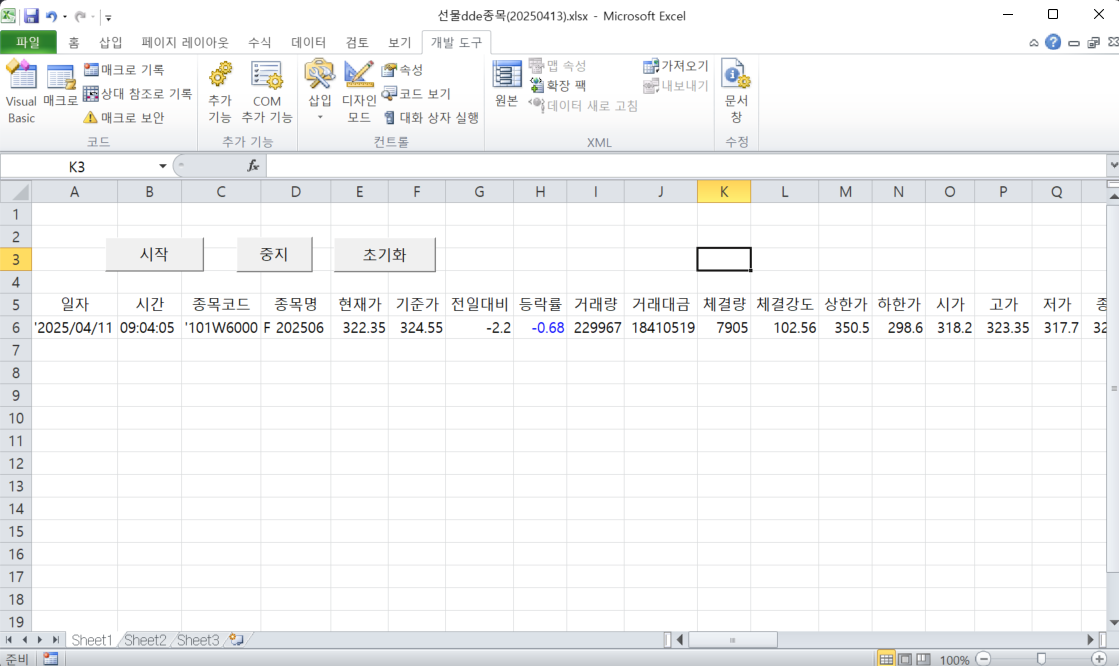Click the 초기화 button on the worksheet

click(384, 254)
